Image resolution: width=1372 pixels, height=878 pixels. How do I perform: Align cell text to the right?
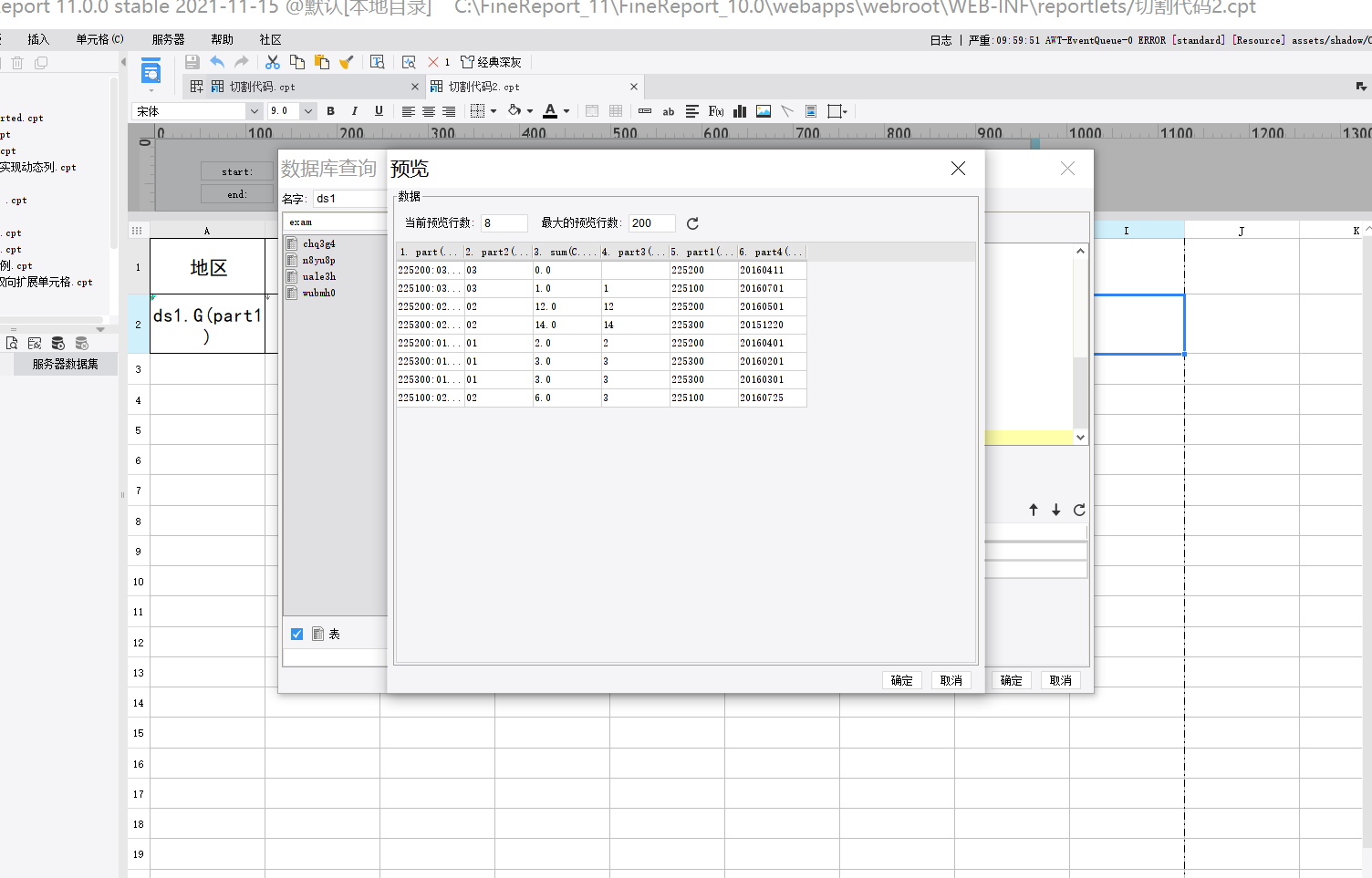pos(449,111)
